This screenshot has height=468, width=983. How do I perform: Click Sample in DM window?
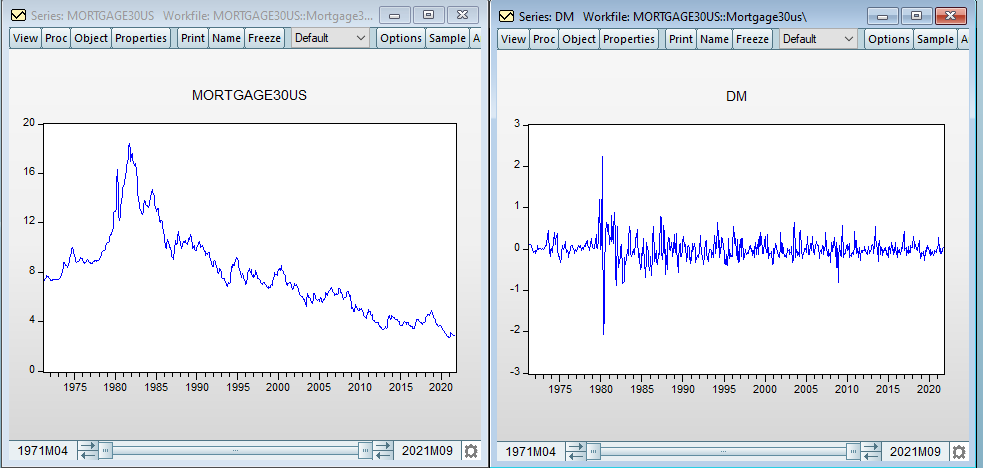[935, 39]
